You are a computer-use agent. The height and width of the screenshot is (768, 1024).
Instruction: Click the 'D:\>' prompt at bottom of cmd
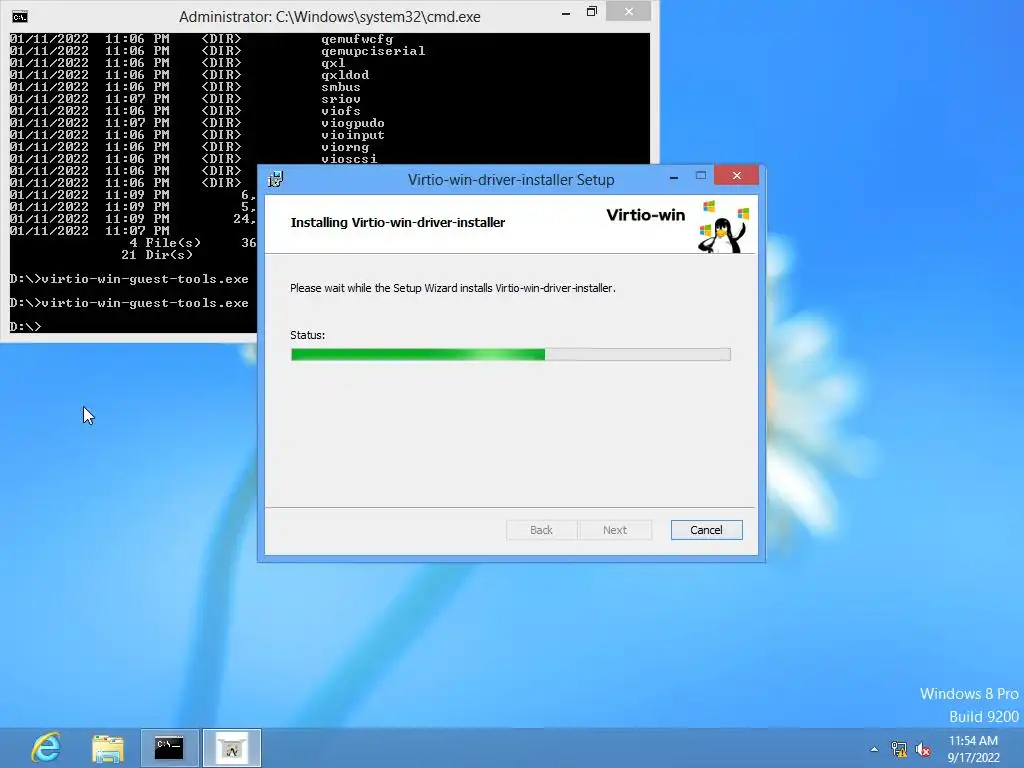click(x=25, y=327)
